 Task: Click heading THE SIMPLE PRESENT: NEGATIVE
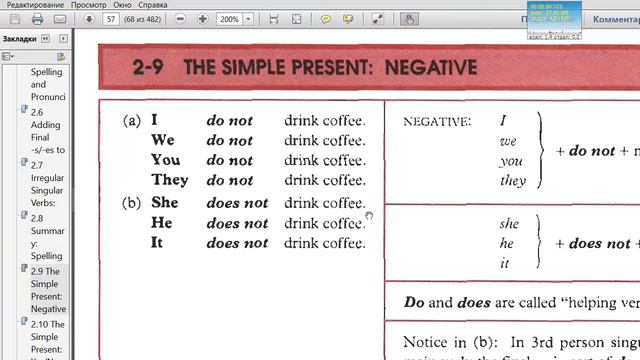coord(330,67)
